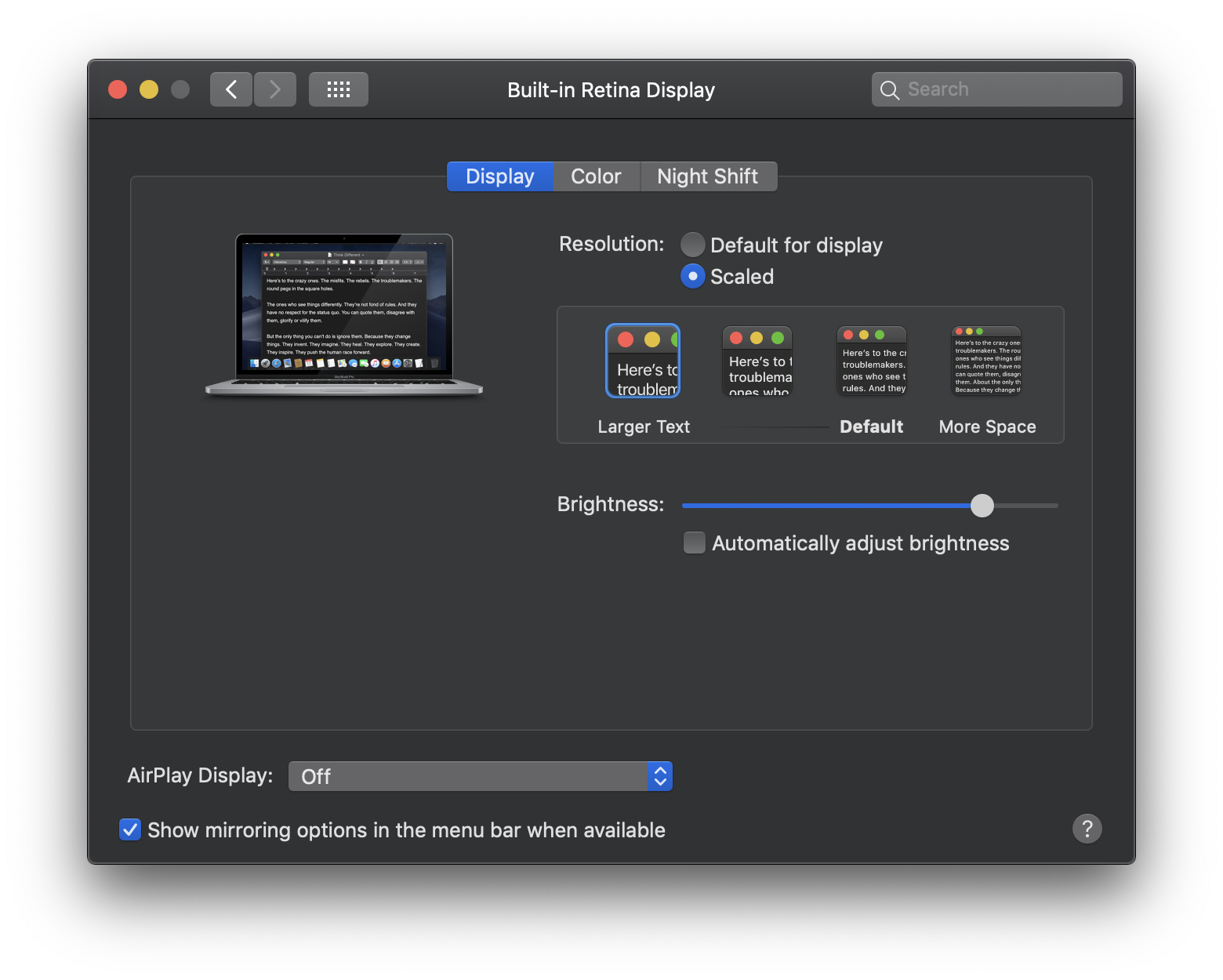Open the Night Shift tab
The width and height of the screenshot is (1223, 980).
(708, 176)
